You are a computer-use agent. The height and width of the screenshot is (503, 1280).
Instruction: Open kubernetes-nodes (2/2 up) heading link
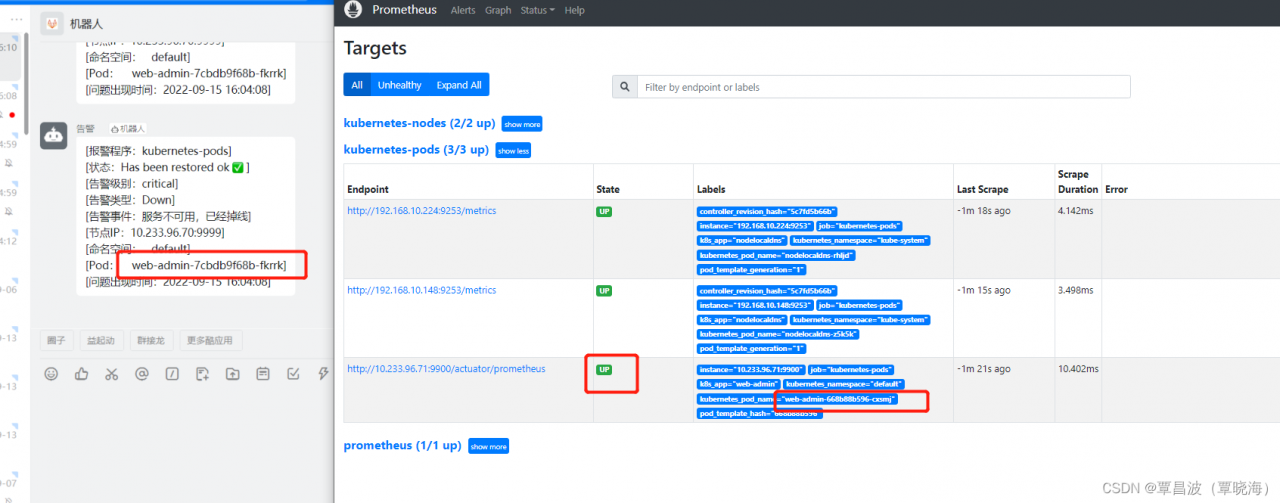[x=419, y=124]
